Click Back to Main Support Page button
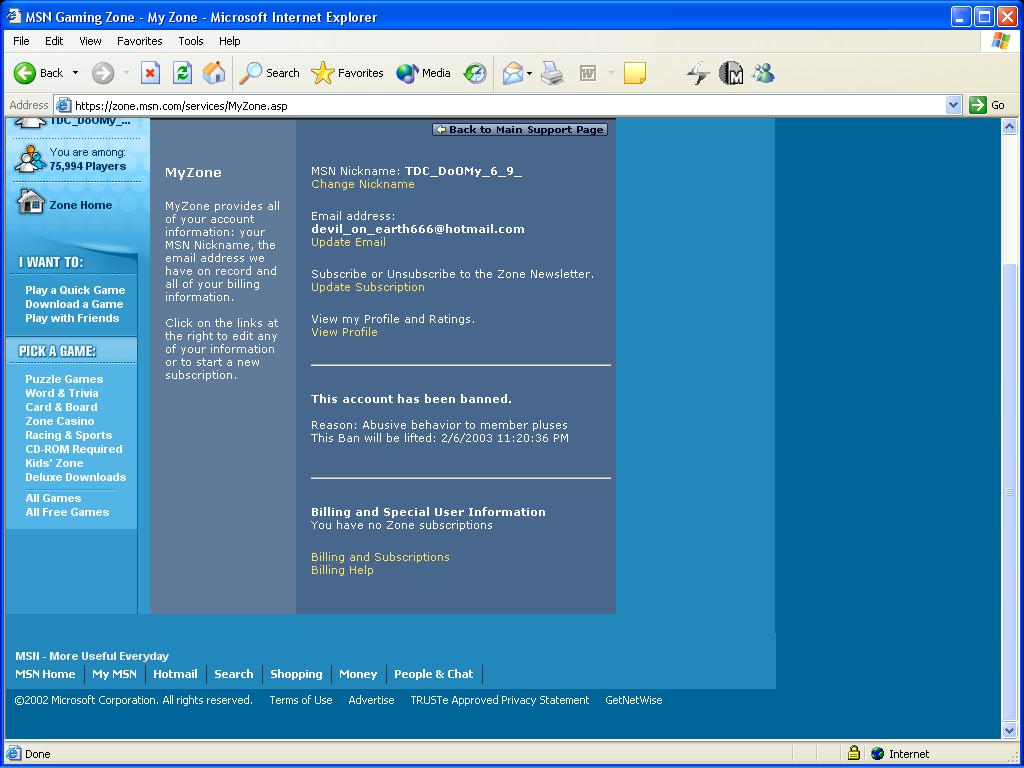 click(x=520, y=129)
